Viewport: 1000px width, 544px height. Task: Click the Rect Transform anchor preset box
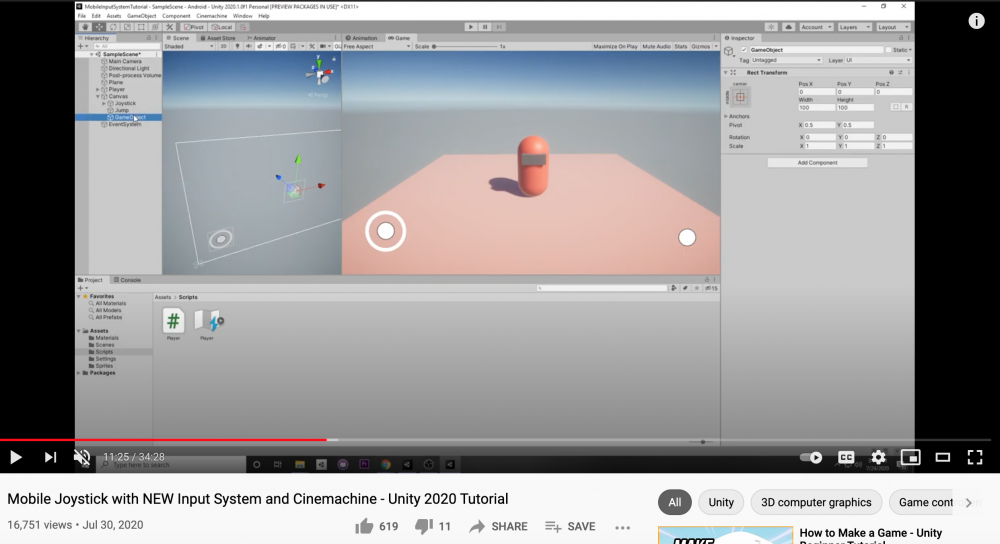click(740, 97)
